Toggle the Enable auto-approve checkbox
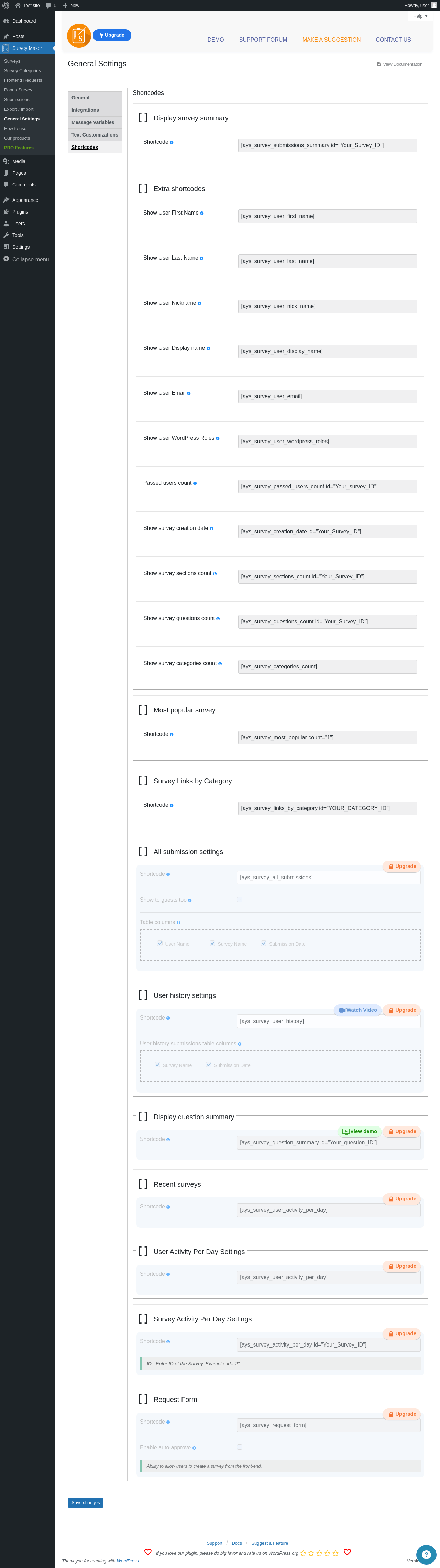The height and width of the screenshot is (1568, 440). tap(240, 1447)
